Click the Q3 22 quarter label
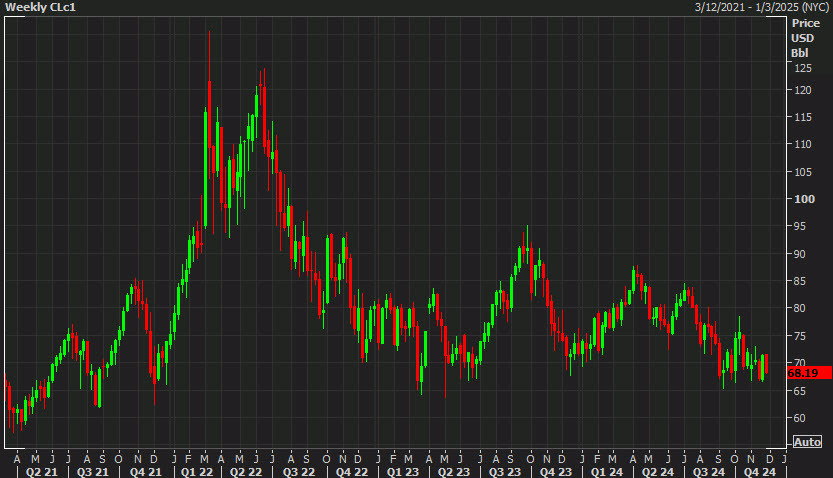The width and height of the screenshot is (833, 478). pos(299,472)
